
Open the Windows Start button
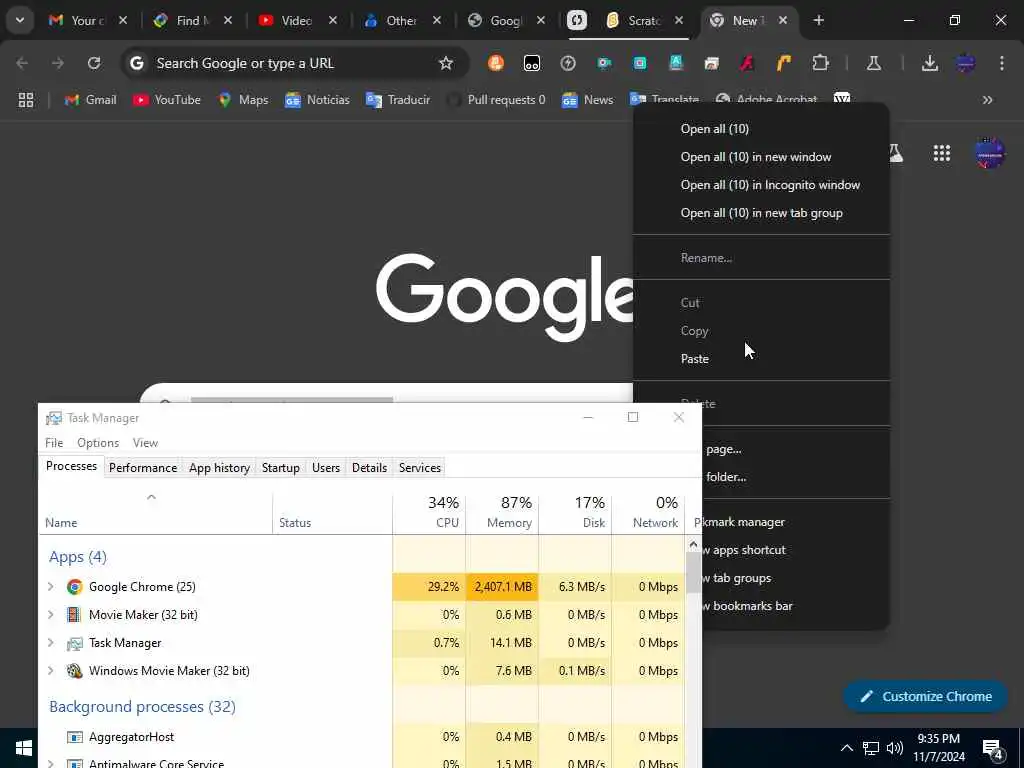point(24,748)
